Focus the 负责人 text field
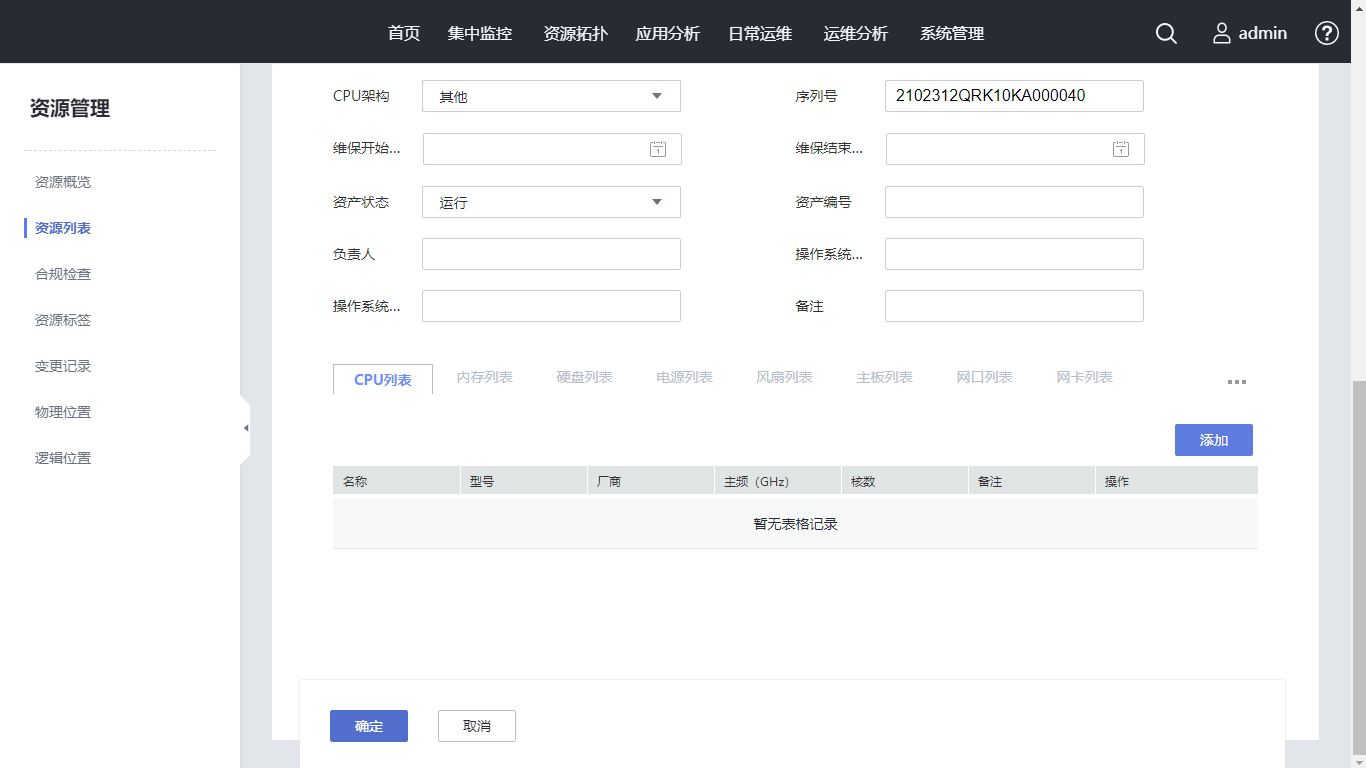The height and width of the screenshot is (768, 1366). tap(551, 254)
